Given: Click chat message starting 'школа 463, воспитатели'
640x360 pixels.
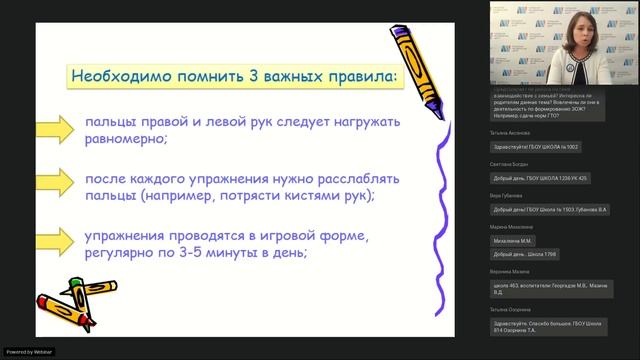Looking at the screenshot, I should pos(551,289).
